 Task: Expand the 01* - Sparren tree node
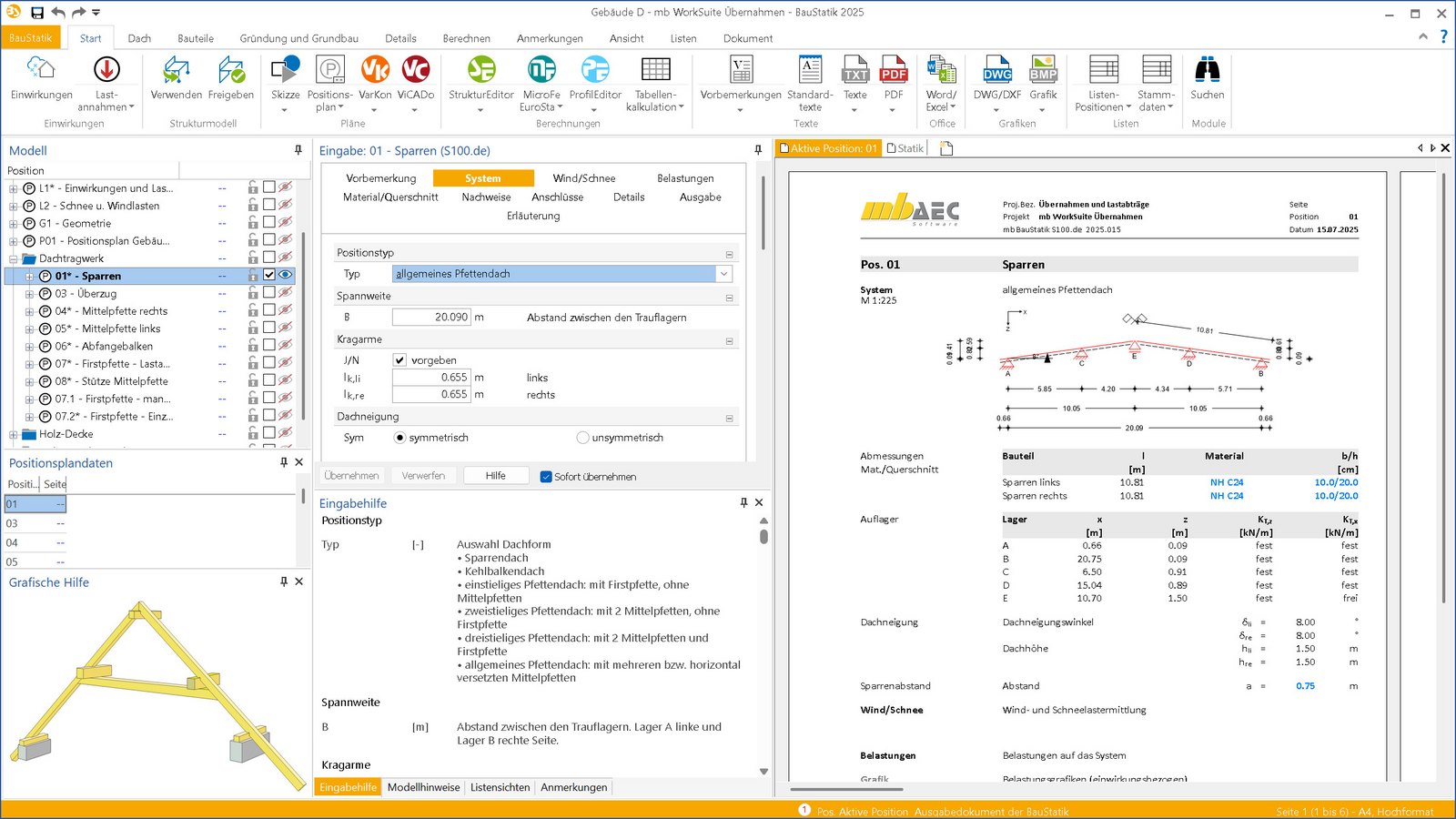(x=29, y=276)
